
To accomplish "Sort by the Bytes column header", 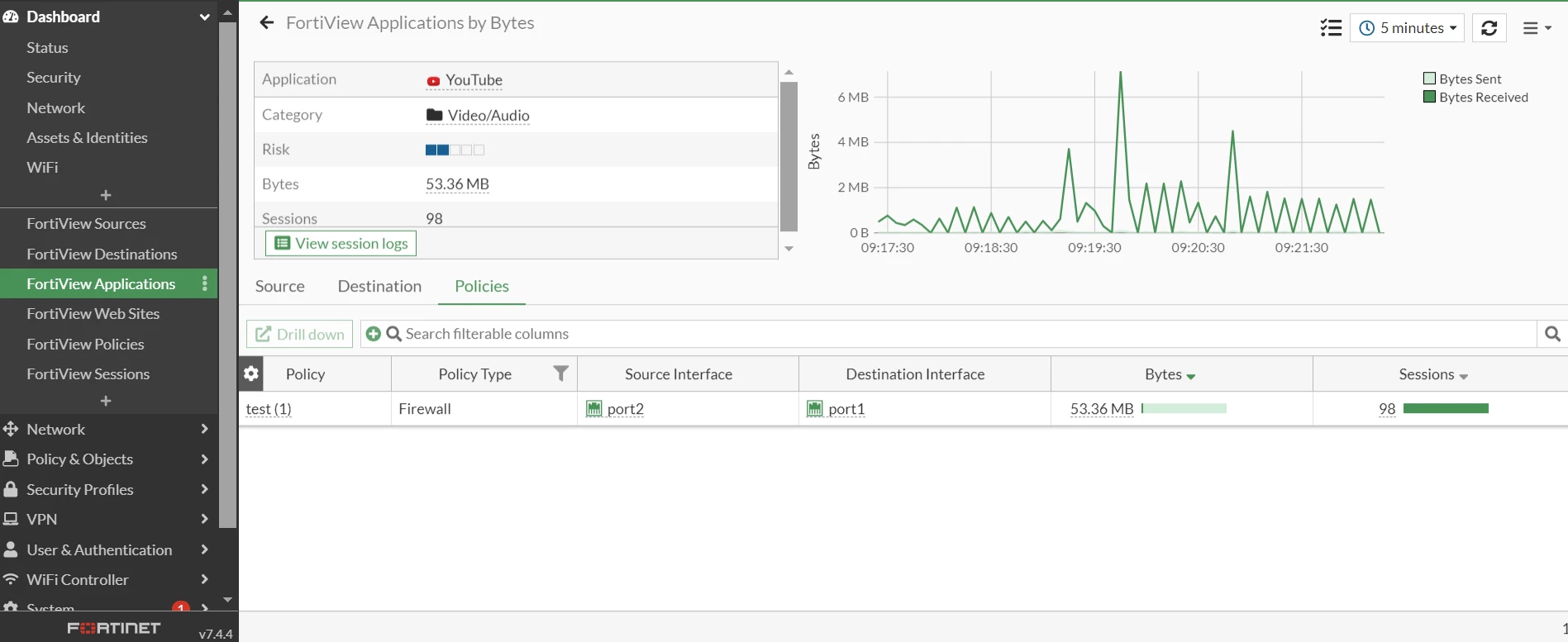I will tap(1181, 373).
